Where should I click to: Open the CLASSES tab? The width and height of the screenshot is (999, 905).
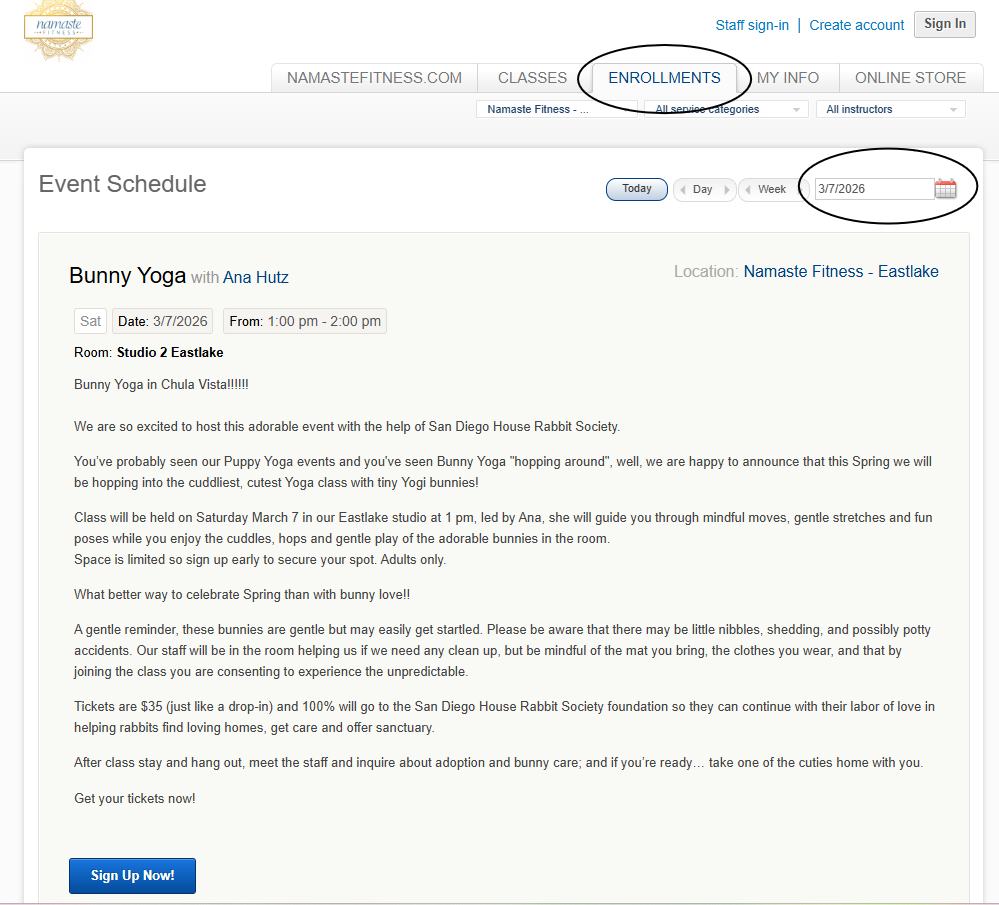click(532, 78)
